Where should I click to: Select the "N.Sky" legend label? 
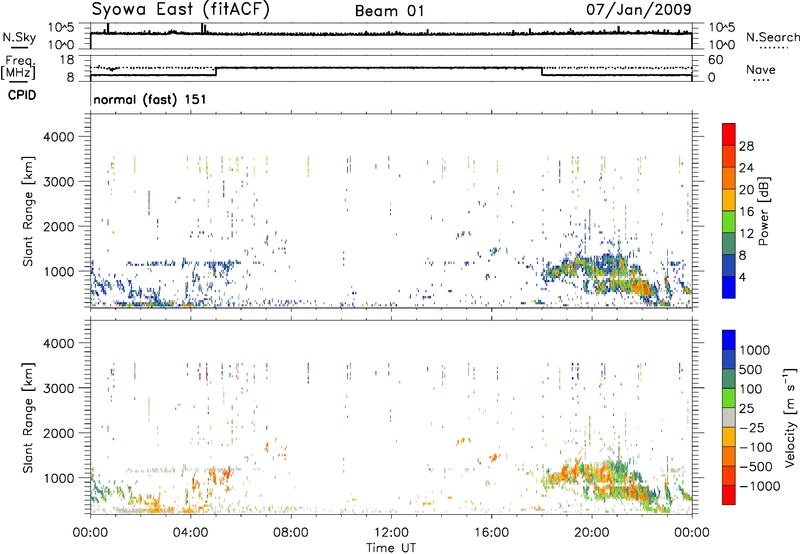pos(19,37)
